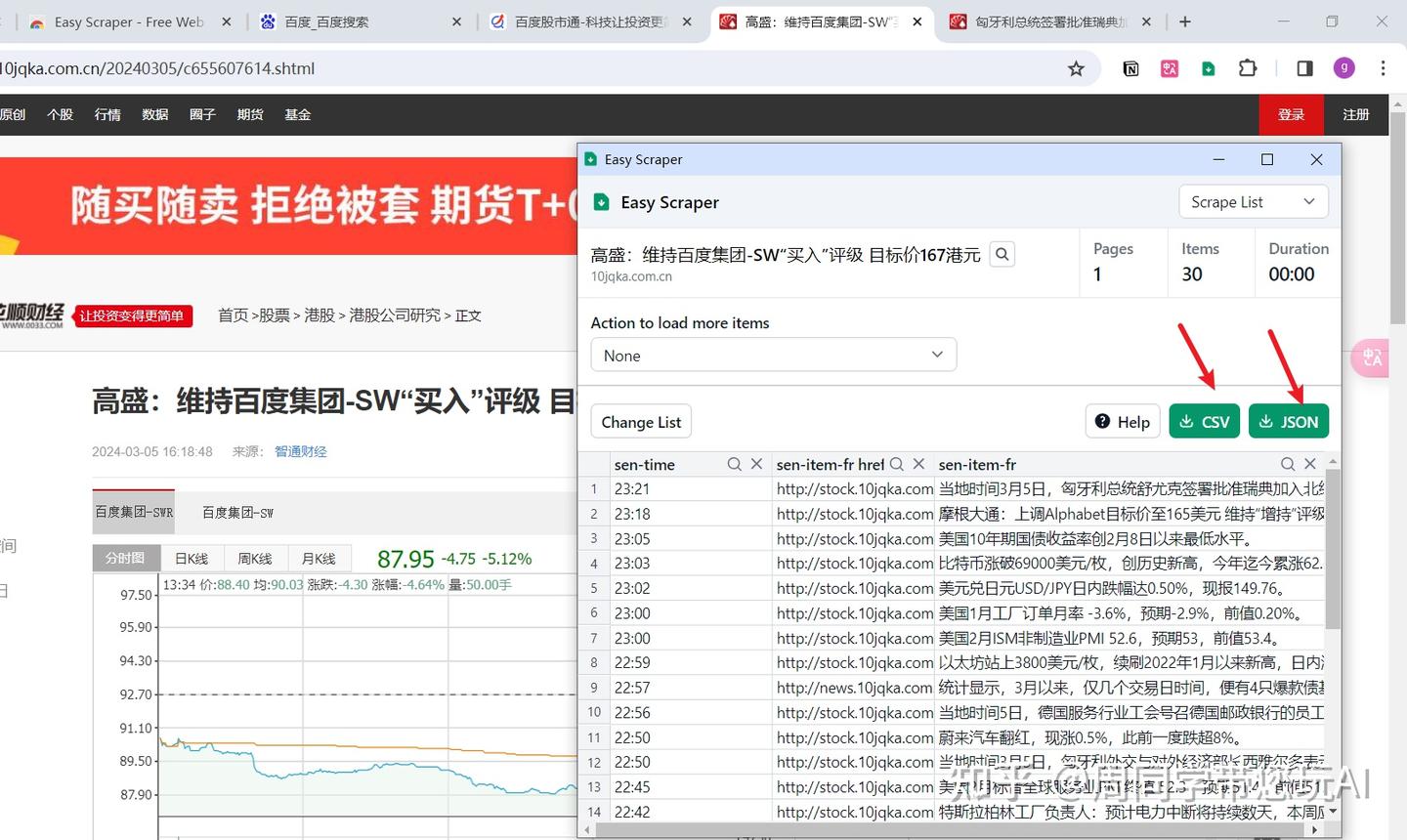Screen dimensions: 1407x840
Task: Open the browser side panel icon
Action: pyautogui.click(x=1303, y=68)
